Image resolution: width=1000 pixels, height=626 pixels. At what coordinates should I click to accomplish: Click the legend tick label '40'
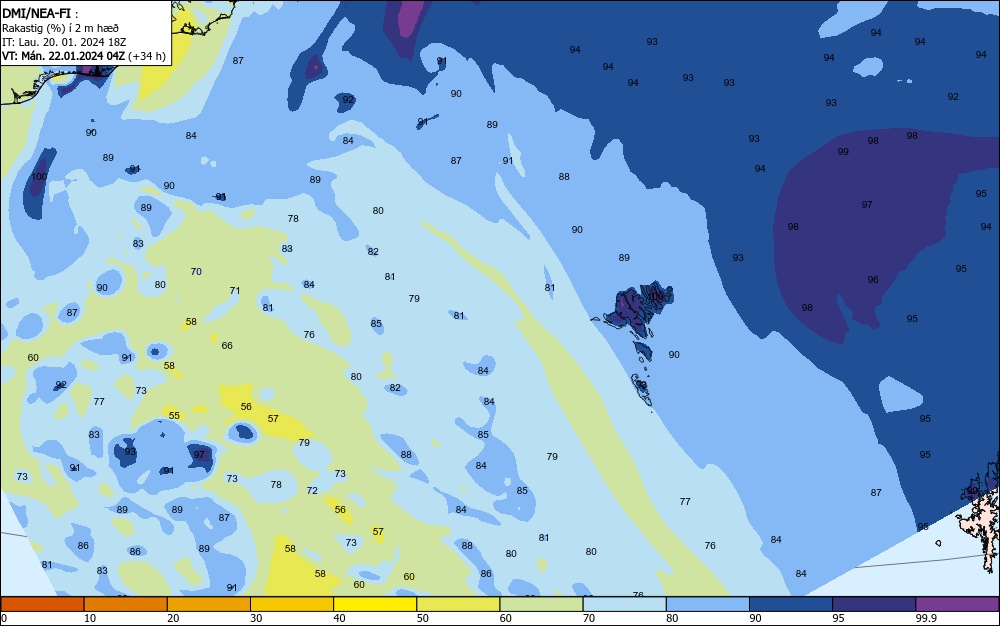click(339, 618)
